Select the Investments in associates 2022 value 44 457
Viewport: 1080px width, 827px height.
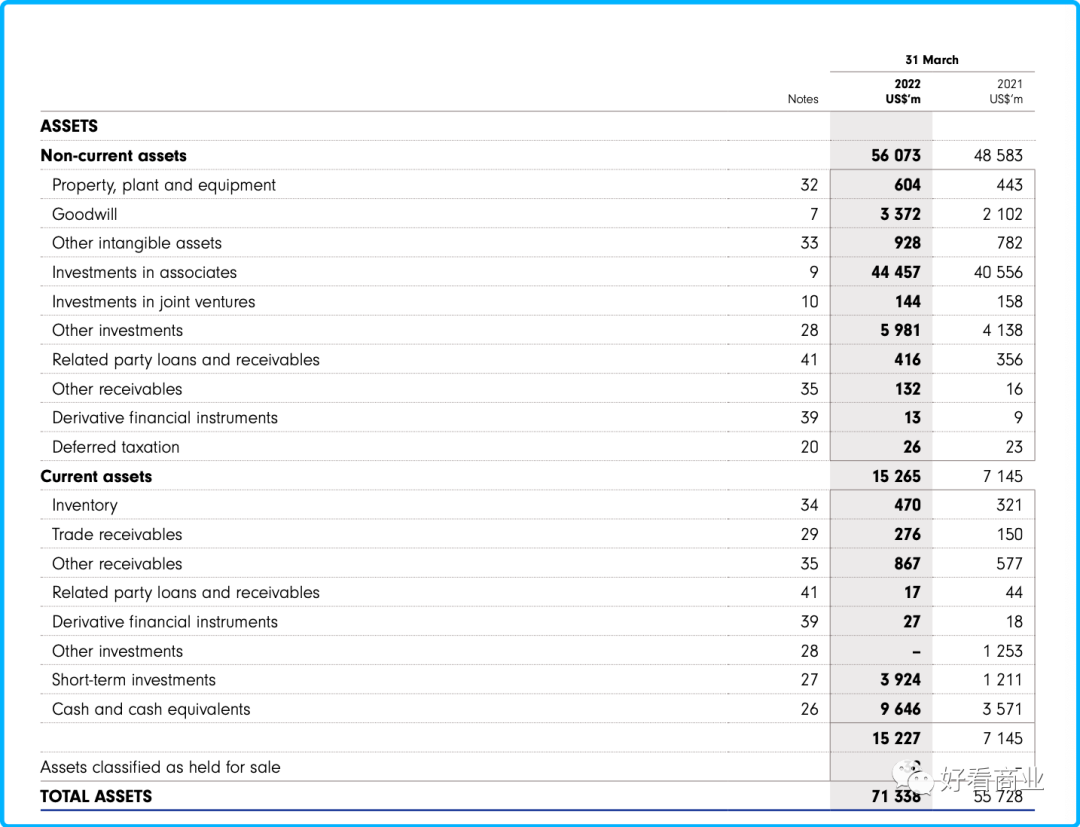(x=896, y=272)
